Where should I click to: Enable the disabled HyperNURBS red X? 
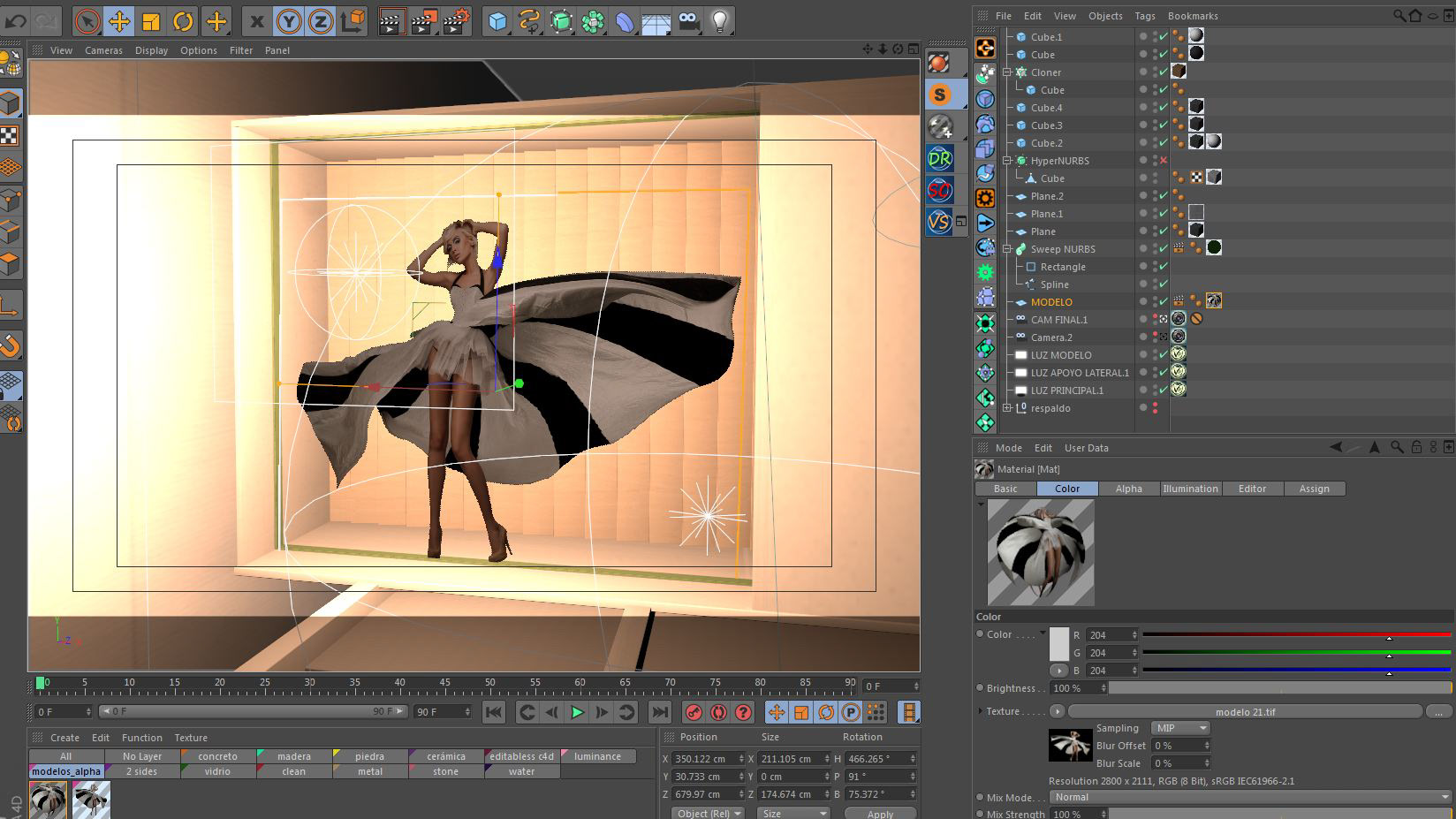[x=1164, y=161]
